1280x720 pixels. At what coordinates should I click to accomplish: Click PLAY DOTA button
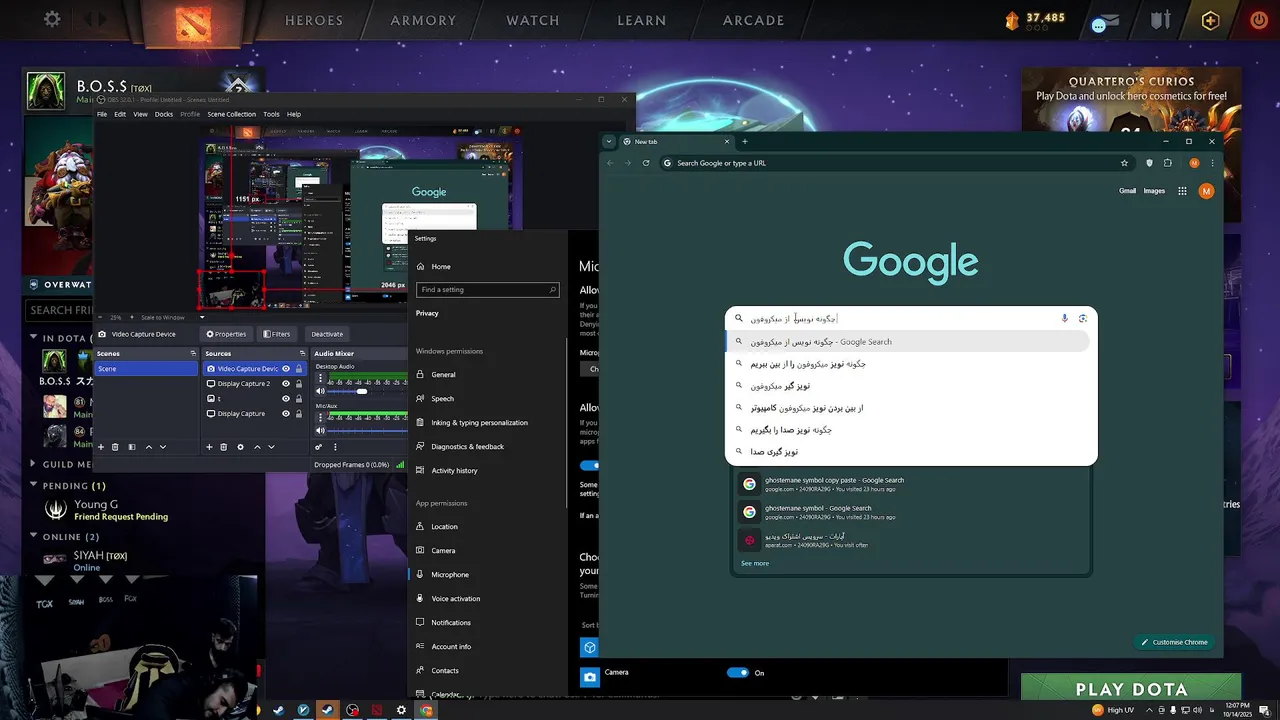(1131, 689)
